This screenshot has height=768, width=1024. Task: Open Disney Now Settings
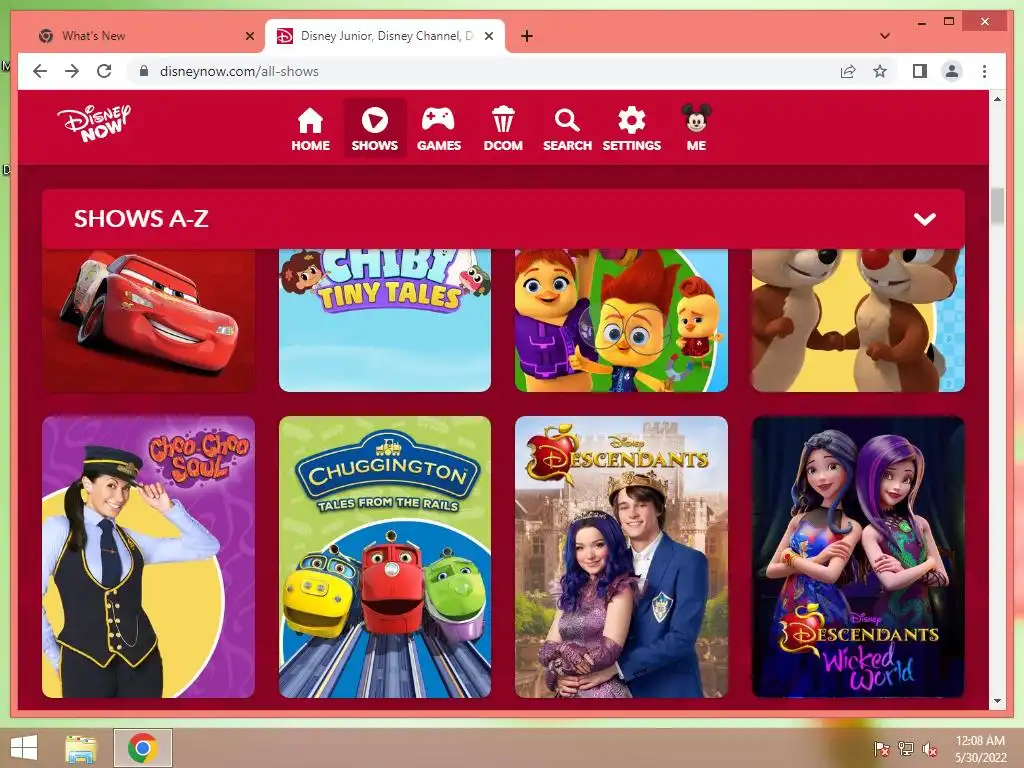[632, 129]
